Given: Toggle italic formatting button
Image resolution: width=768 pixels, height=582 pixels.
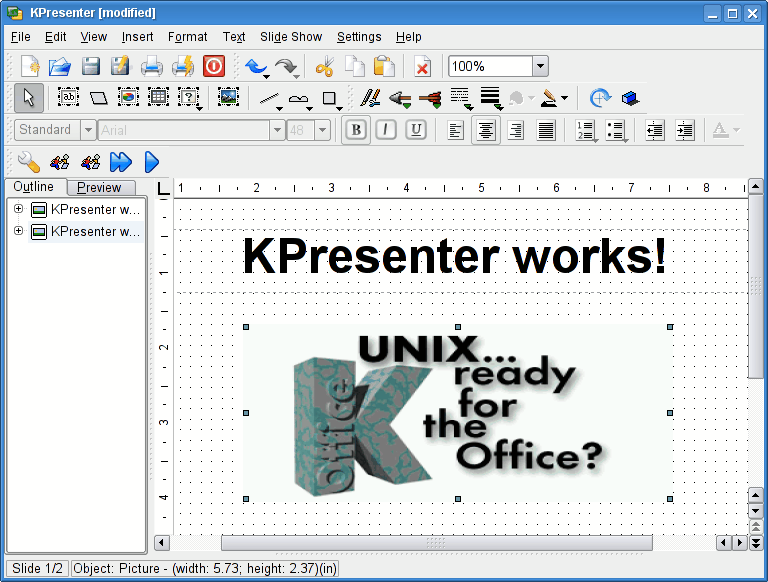Looking at the screenshot, I should tap(386, 130).
